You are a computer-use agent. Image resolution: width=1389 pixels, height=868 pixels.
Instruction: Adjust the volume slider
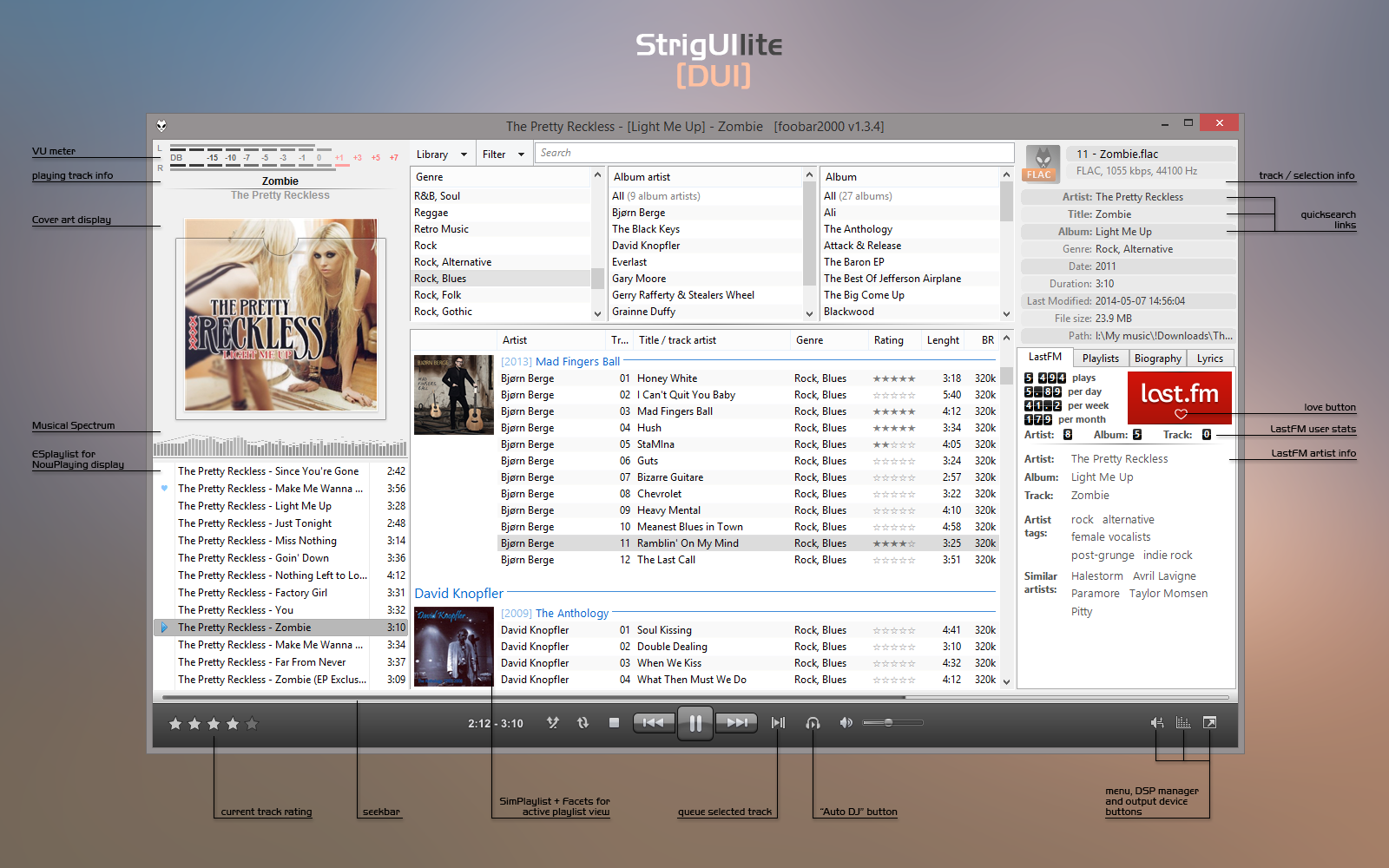892,722
